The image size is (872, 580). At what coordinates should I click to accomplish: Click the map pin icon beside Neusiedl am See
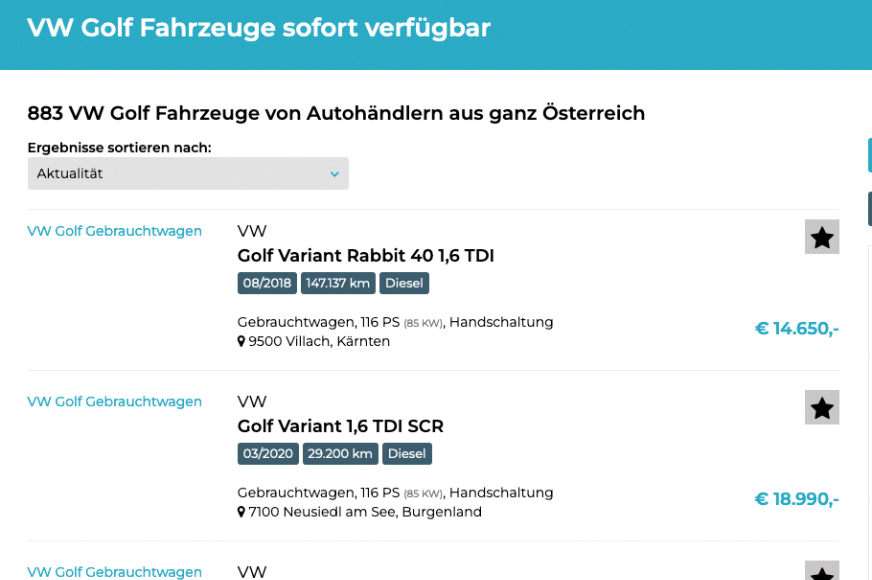(241, 512)
